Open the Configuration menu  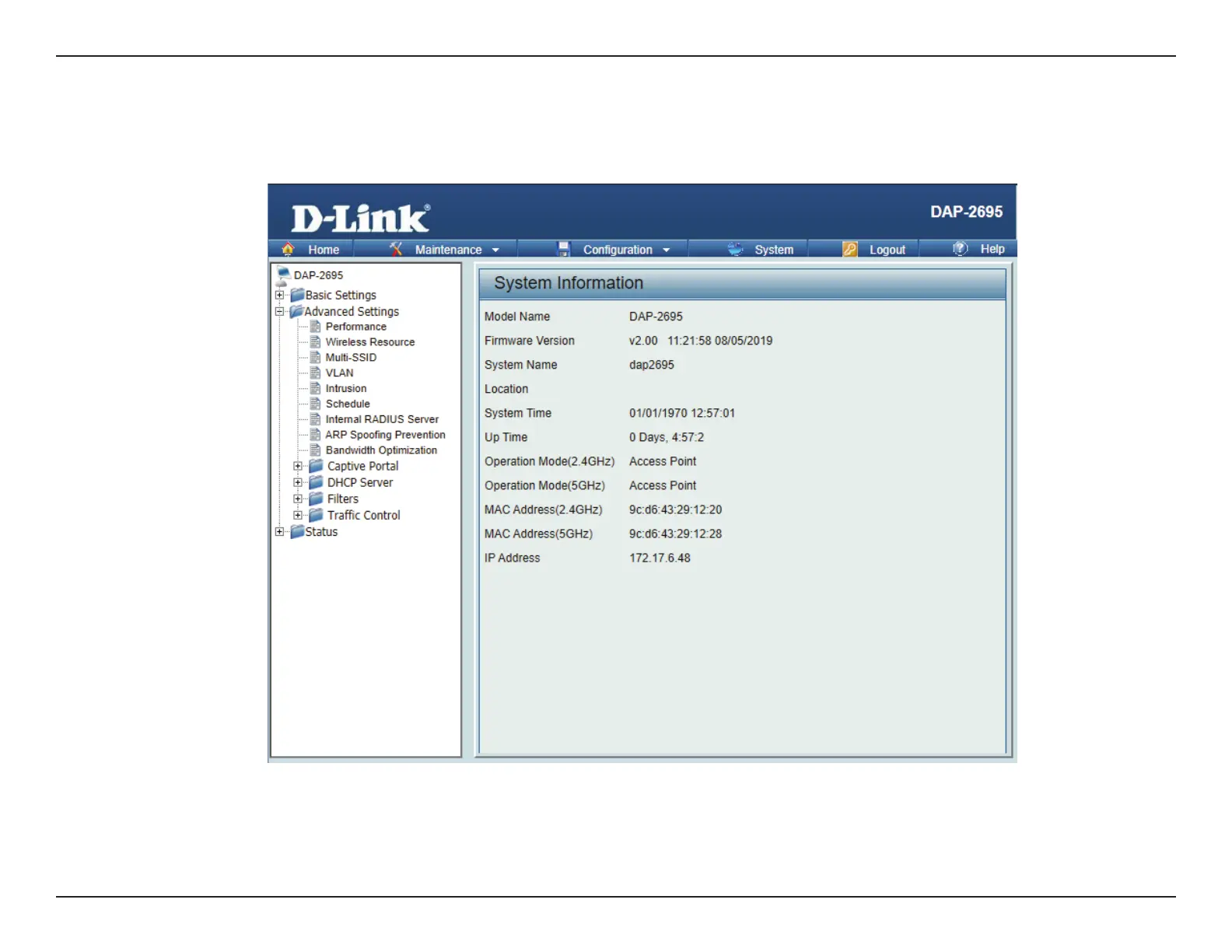click(618, 250)
